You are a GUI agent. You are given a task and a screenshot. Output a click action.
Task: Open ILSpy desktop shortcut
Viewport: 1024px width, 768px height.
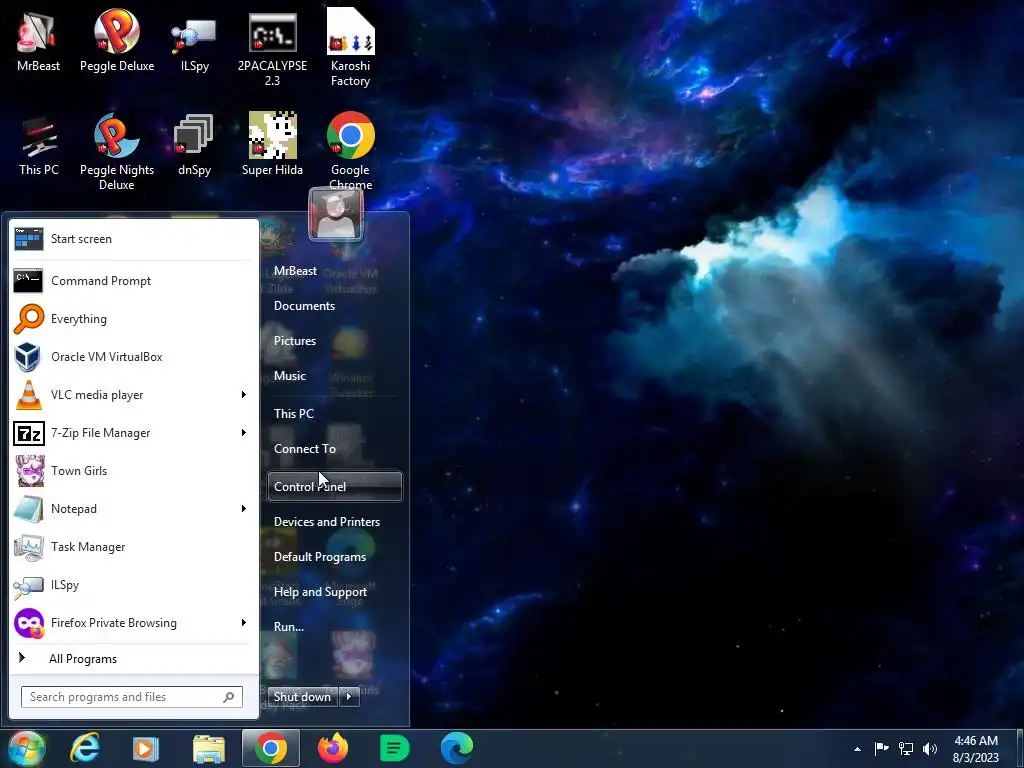point(195,39)
